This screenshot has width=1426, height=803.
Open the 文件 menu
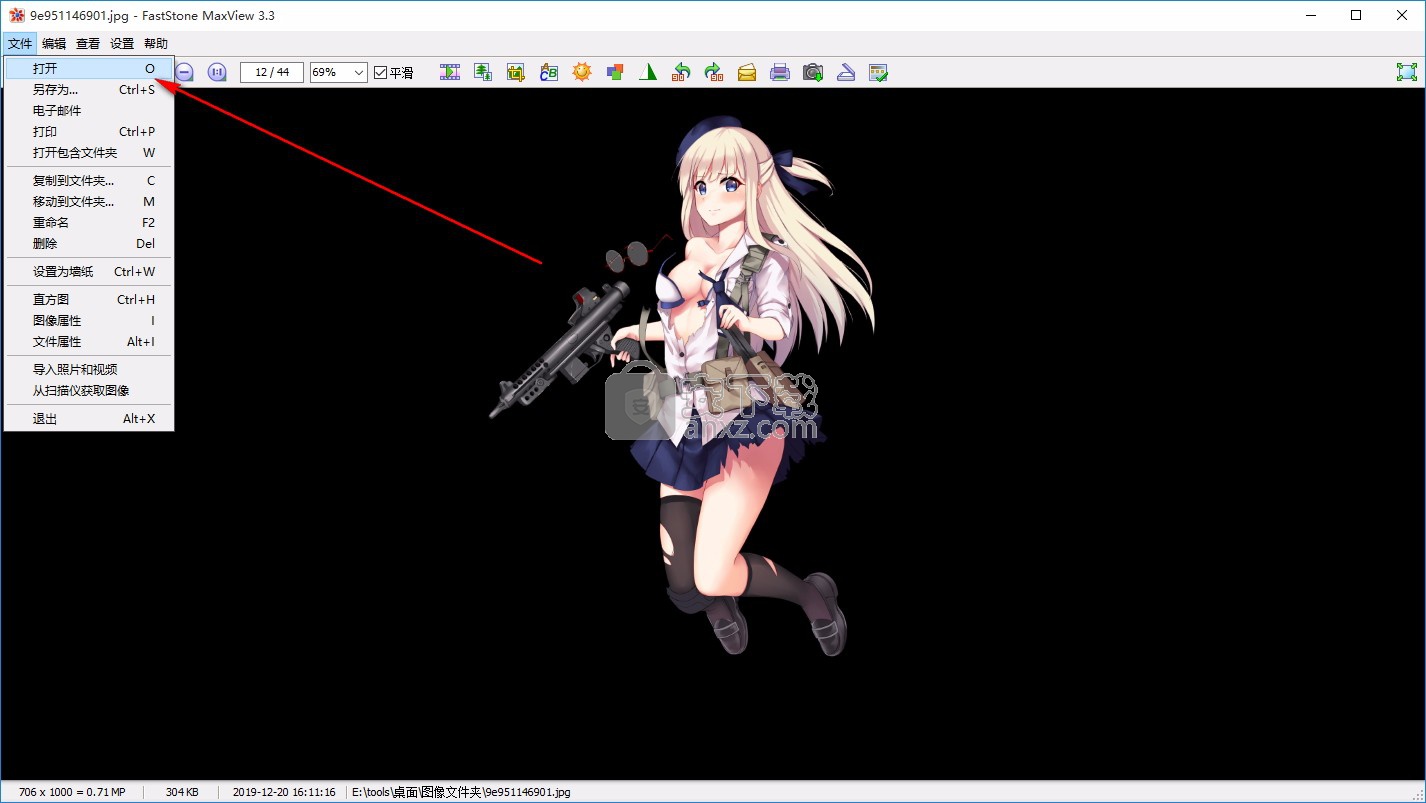coord(20,44)
